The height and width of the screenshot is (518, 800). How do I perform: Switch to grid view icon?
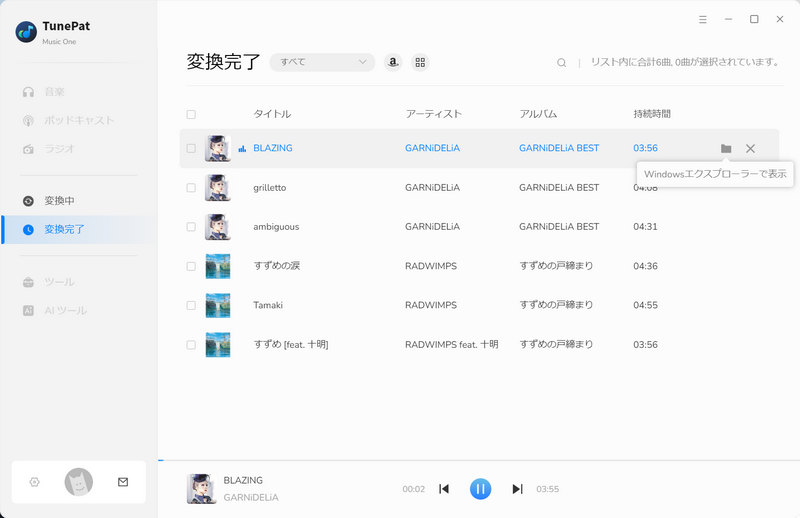pyautogui.click(x=420, y=62)
